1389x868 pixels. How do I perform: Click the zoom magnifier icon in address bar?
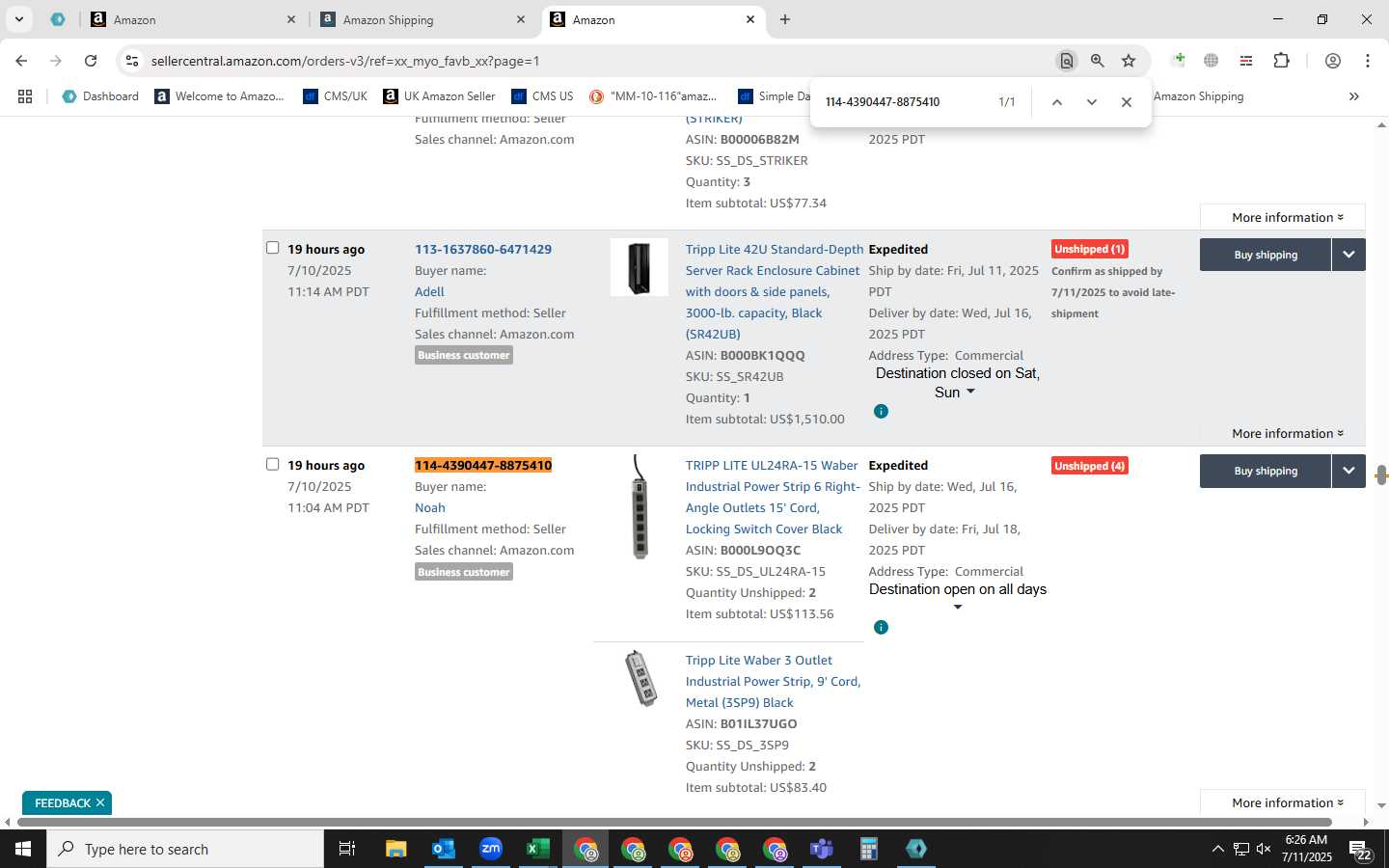1098,61
